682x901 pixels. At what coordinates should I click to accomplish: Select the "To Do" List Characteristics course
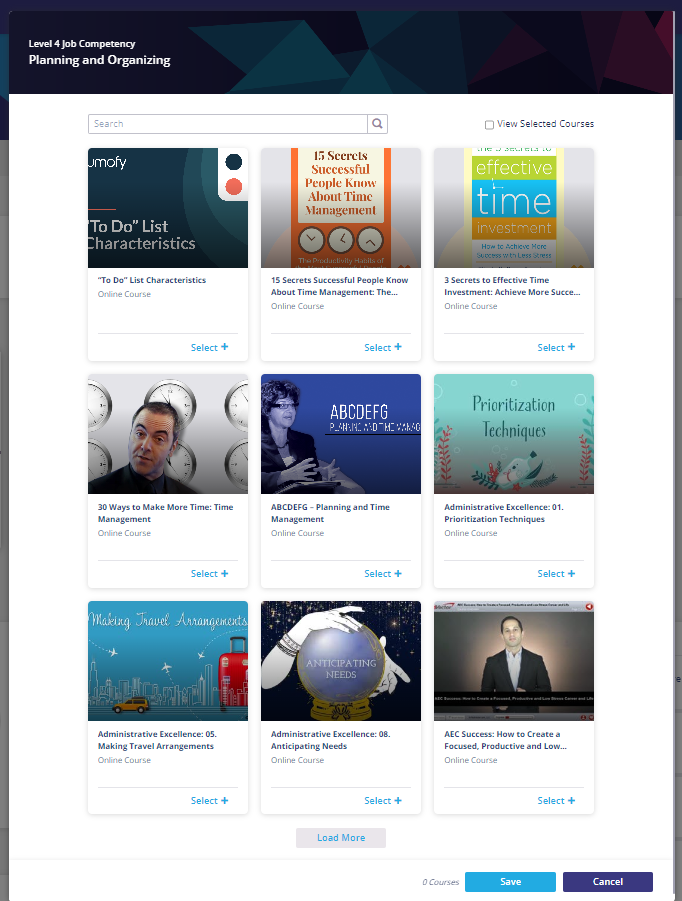click(209, 347)
